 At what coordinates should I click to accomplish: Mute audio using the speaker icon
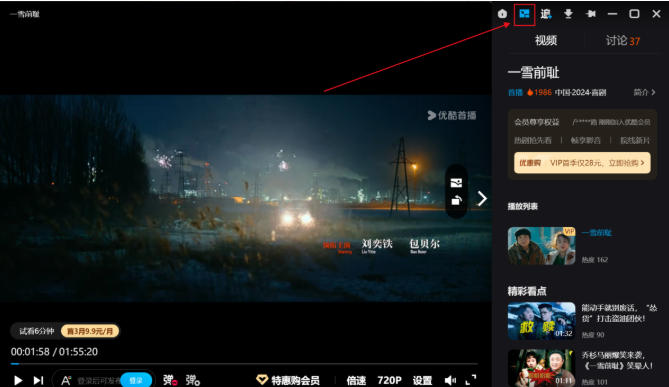(450, 380)
